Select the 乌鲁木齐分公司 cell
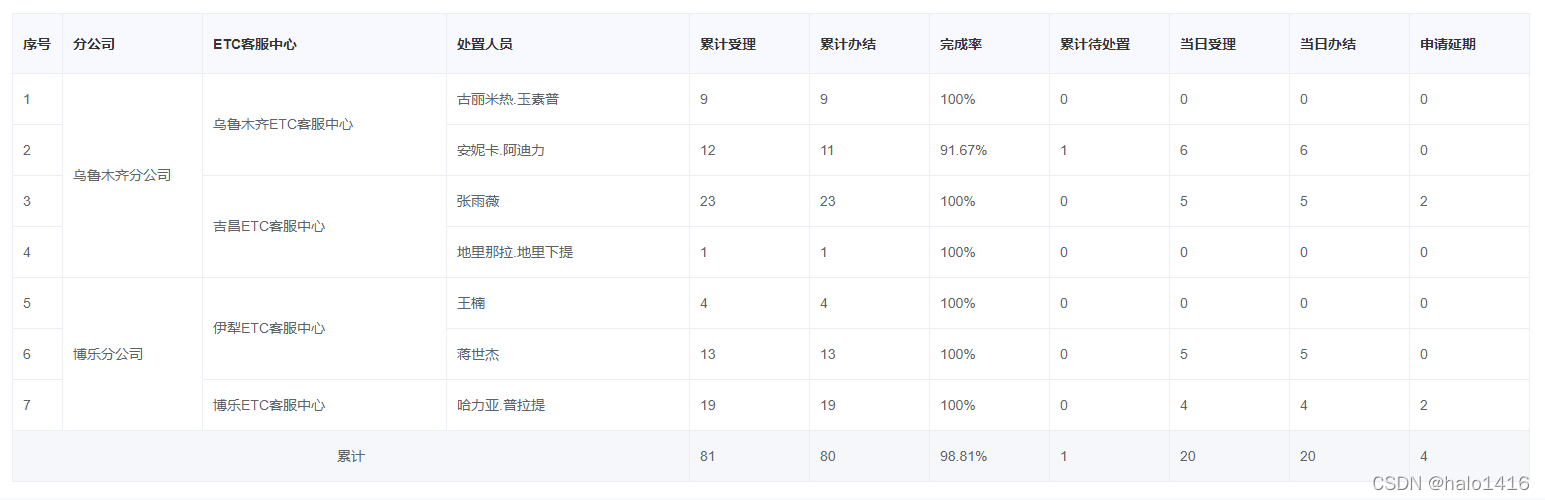The width and height of the screenshot is (1545, 500). 132,176
